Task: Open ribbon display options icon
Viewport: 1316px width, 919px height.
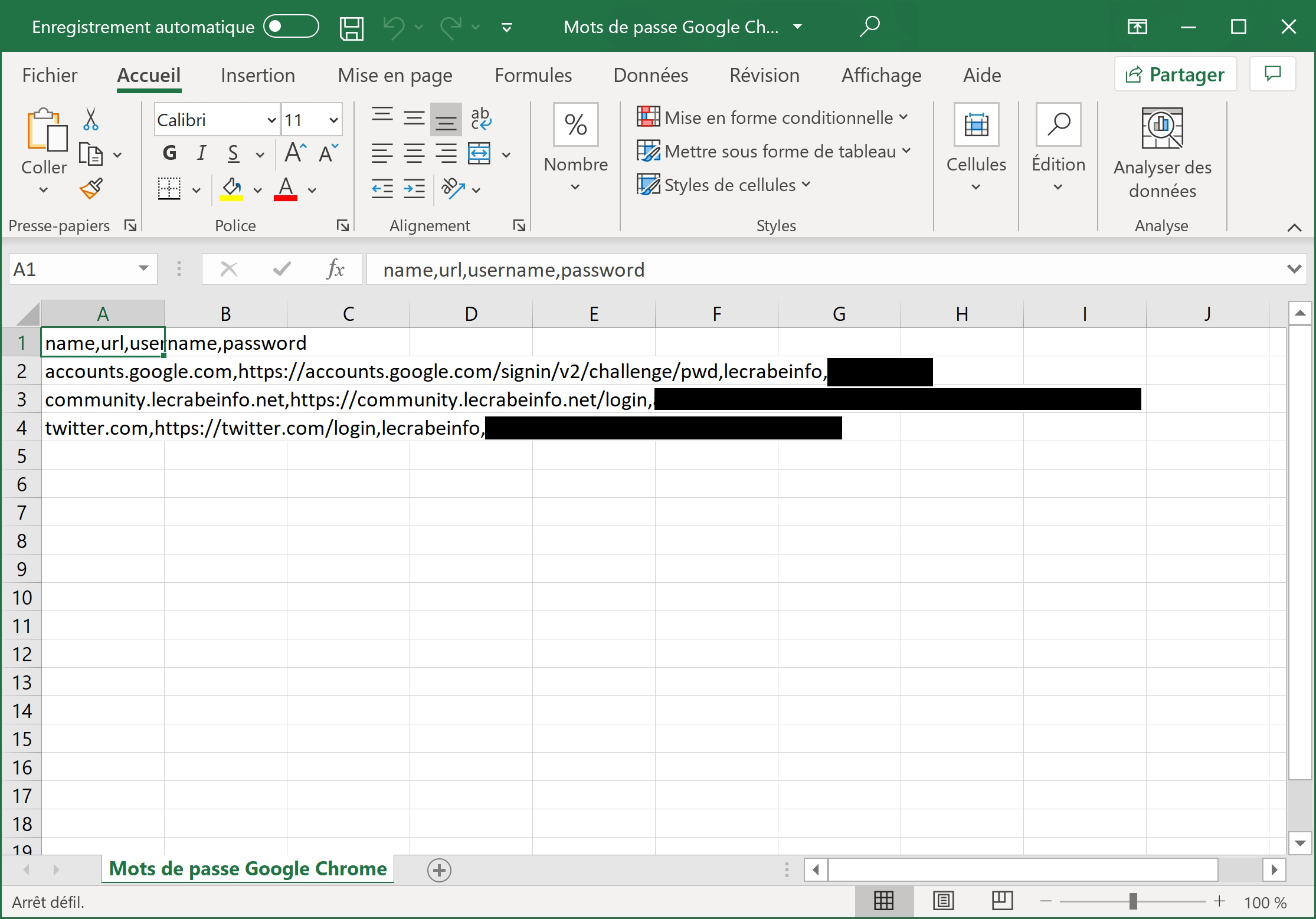Action: (x=1137, y=27)
